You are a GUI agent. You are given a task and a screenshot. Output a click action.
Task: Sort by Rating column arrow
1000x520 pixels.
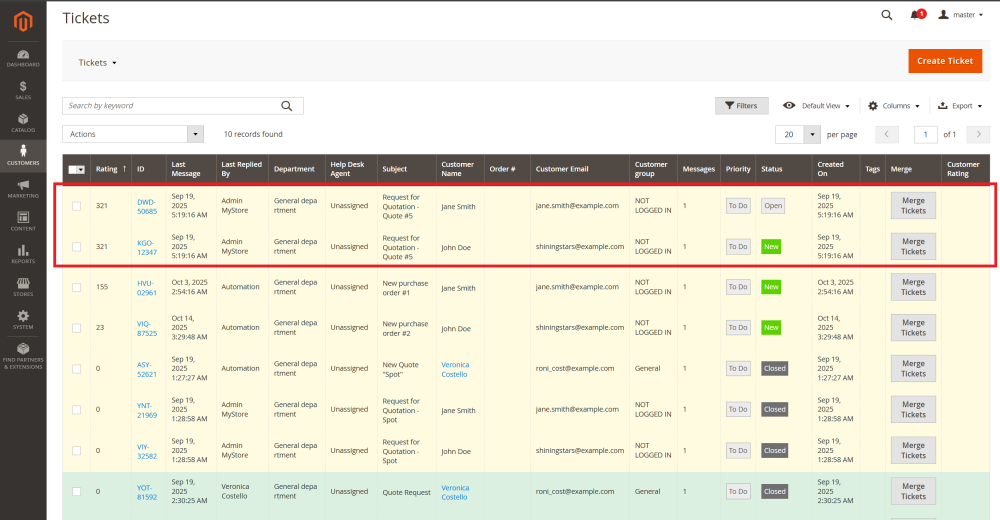tap(124, 169)
